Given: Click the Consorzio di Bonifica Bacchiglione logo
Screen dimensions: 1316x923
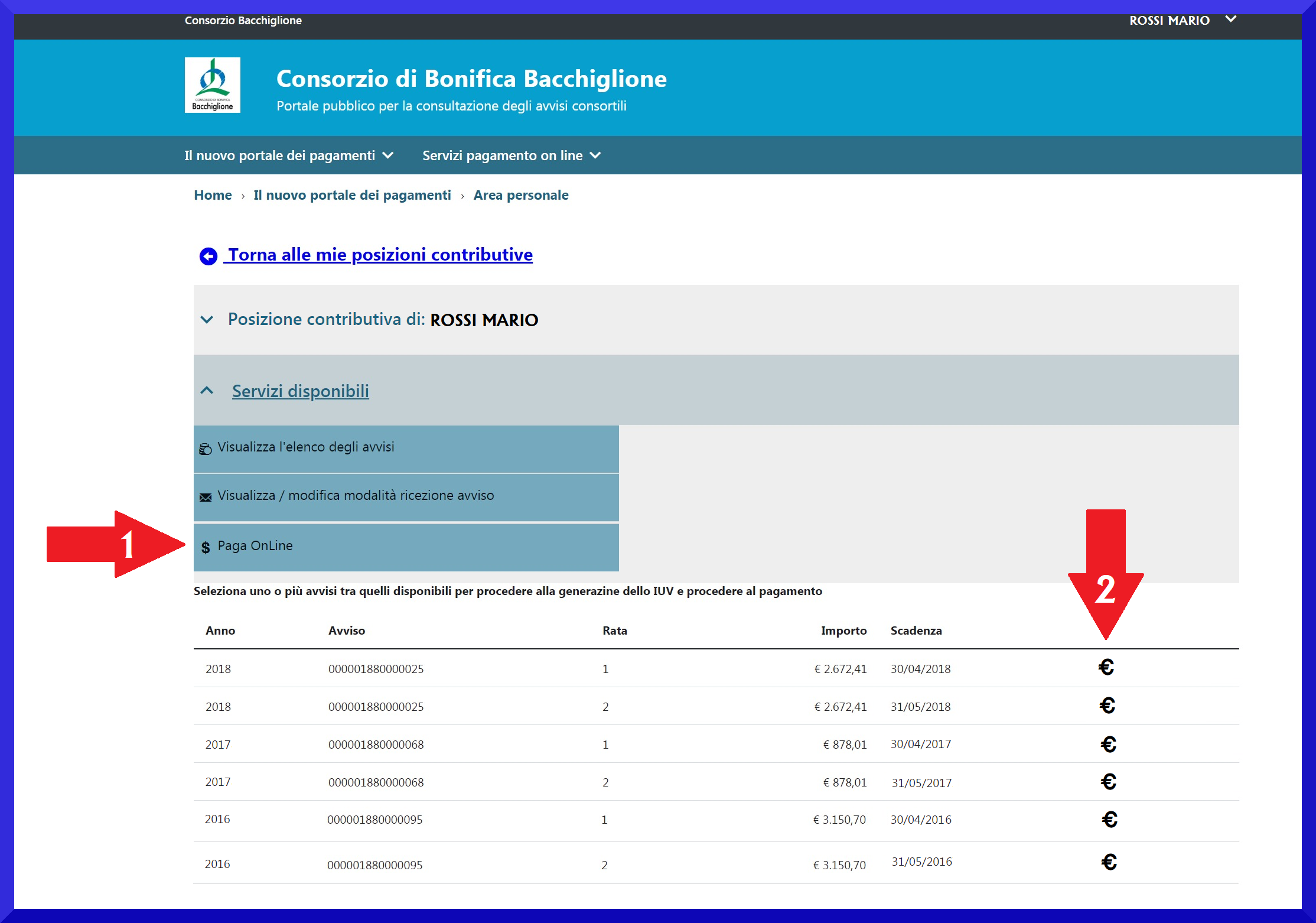Looking at the screenshot, I should [213, 84].
